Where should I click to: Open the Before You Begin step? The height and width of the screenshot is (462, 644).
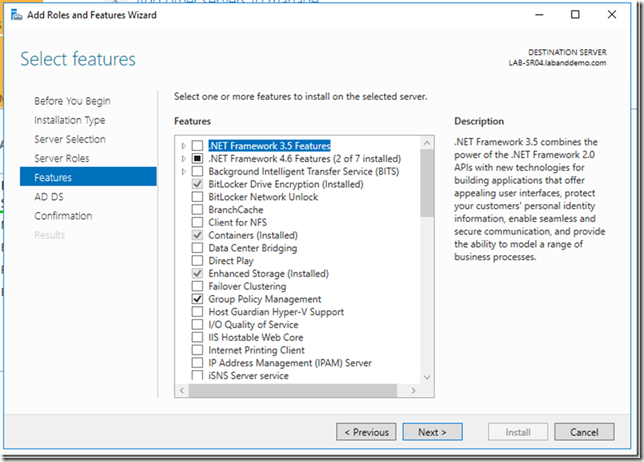72,101
